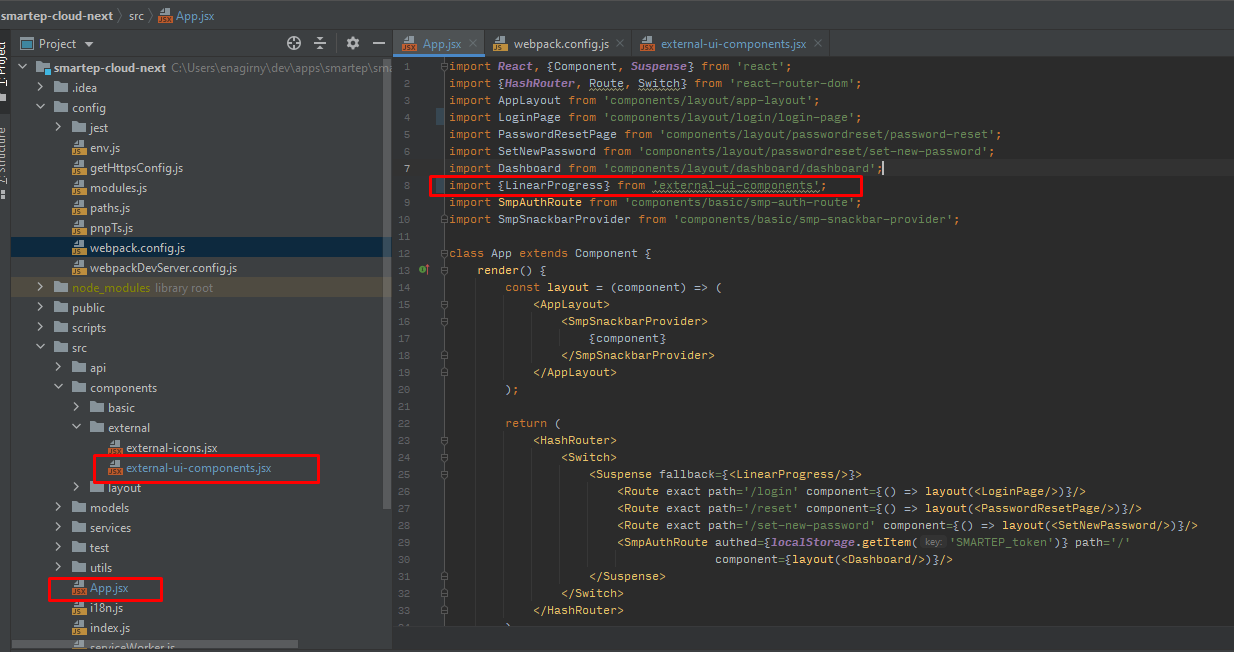The height and width of the screenshot is (652, 1234).
Task: Click LinearProgress in the line 8 import
Action: point(554,185)
